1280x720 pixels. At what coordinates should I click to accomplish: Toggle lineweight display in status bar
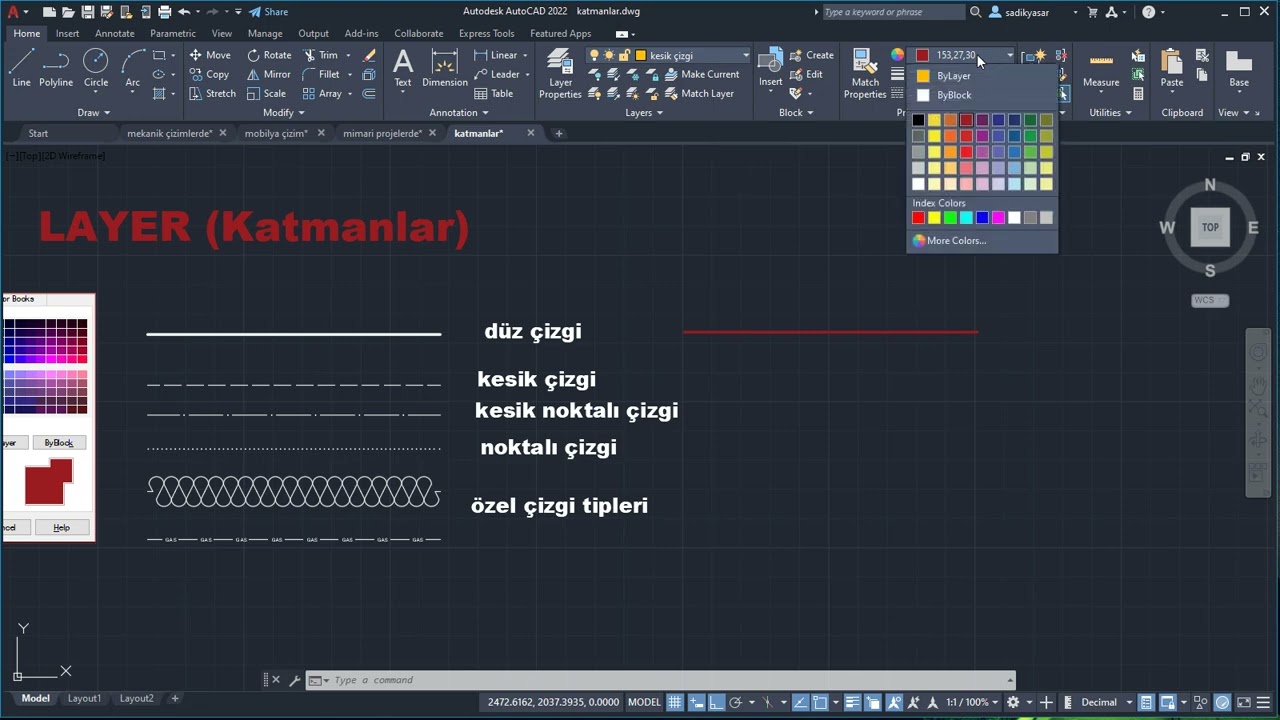point(853,702)
